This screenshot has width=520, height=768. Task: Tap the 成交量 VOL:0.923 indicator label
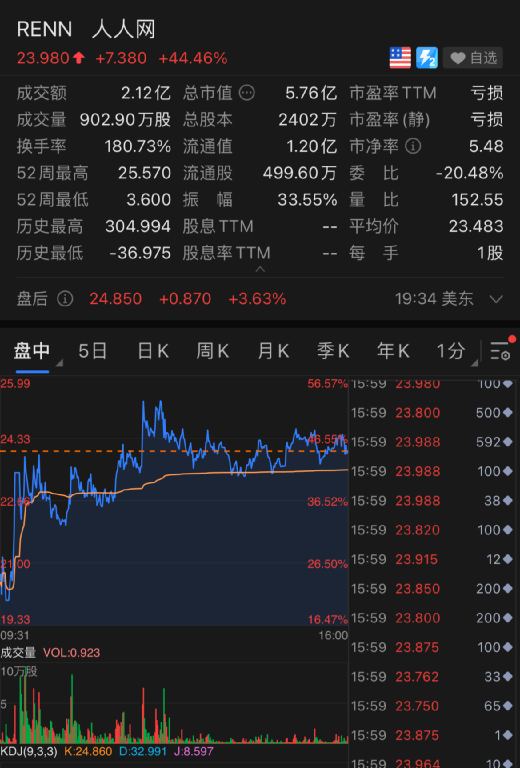(50, 653)
